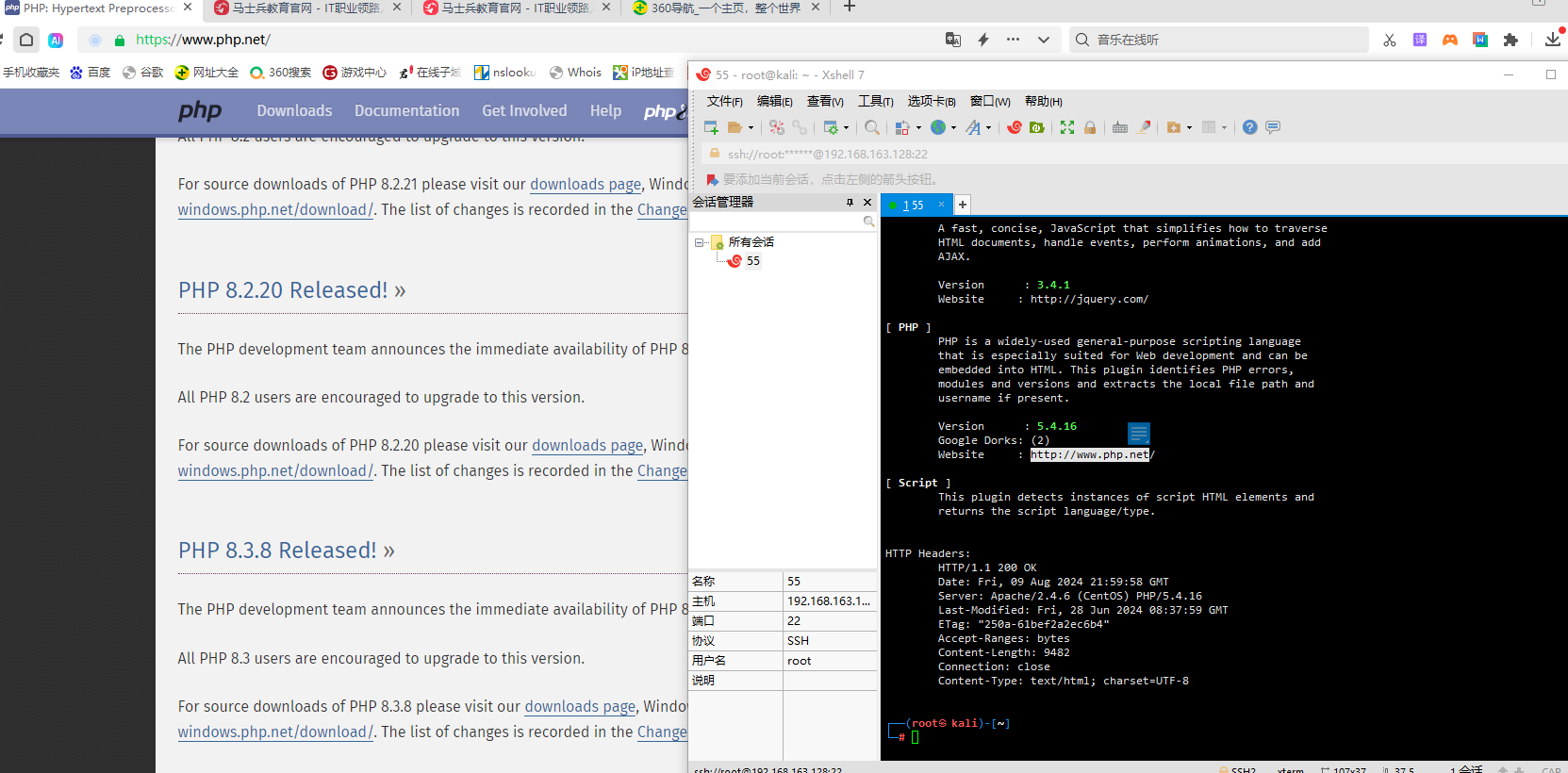
Task: Open the 查看(V) menu in Xshell
Action: tap(825, 102)
